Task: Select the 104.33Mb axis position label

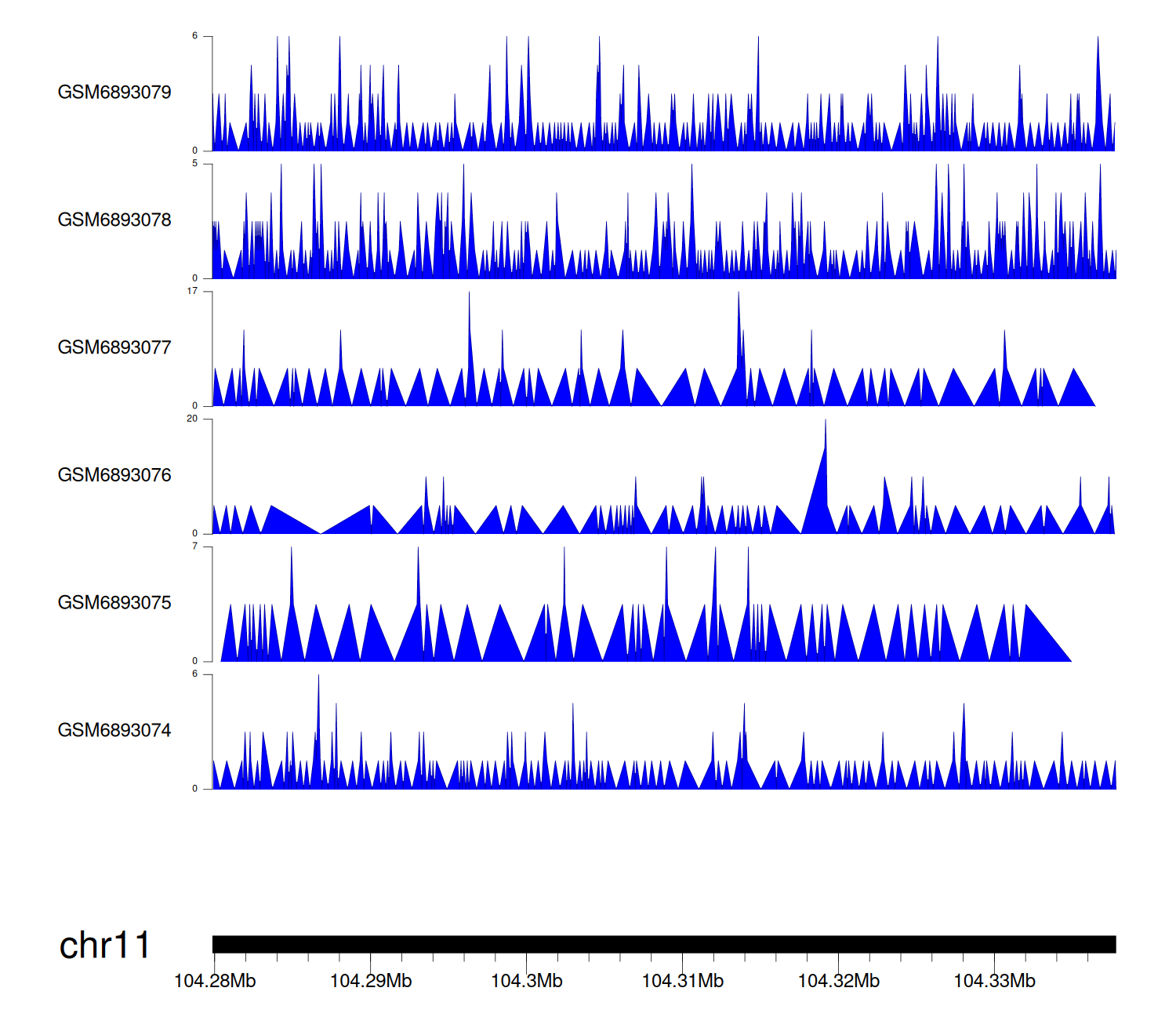Action: (x=994, y=982)
